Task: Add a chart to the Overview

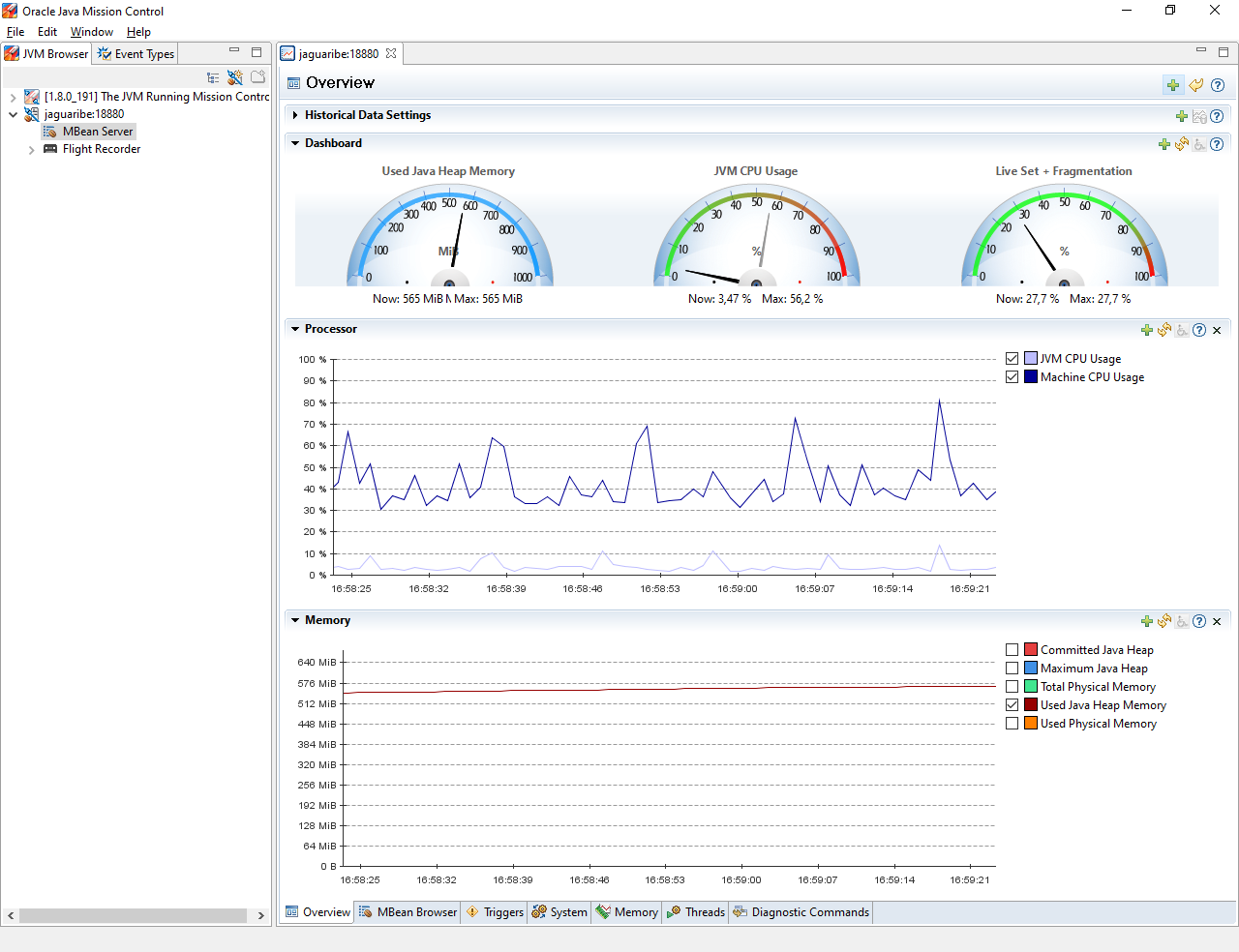Action: (x=1173, y=85)
